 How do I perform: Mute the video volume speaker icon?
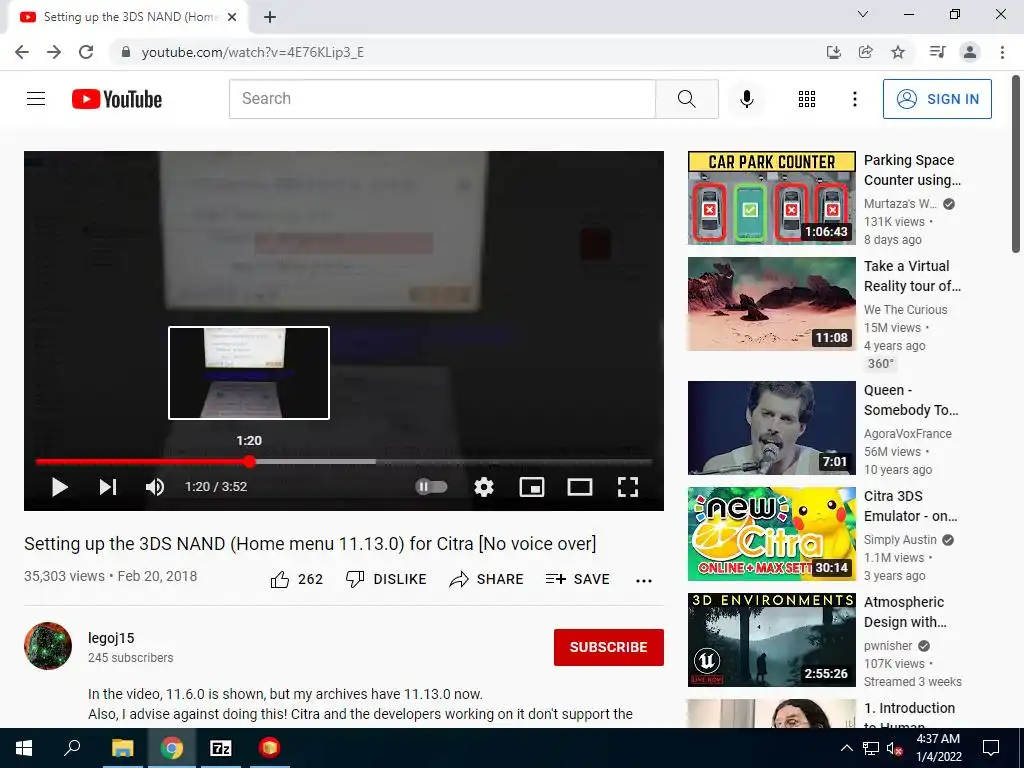pyautogui.click(x=155, y=487)
